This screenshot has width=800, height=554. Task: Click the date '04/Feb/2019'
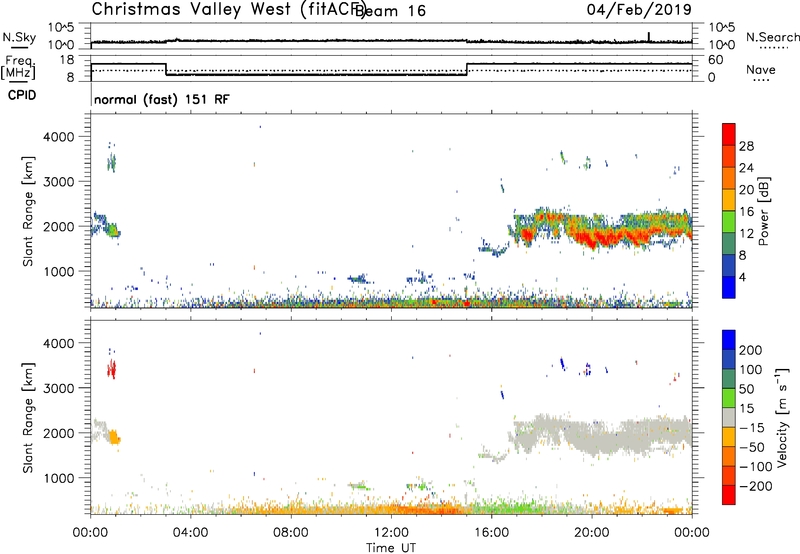tap(639, 9)
